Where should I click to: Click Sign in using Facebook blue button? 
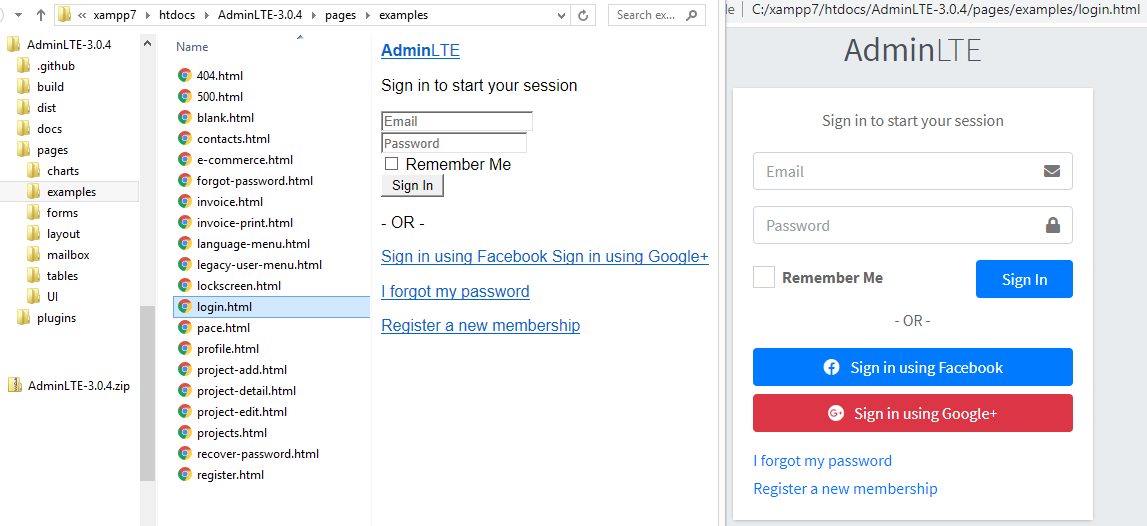(x=912, y=367)
